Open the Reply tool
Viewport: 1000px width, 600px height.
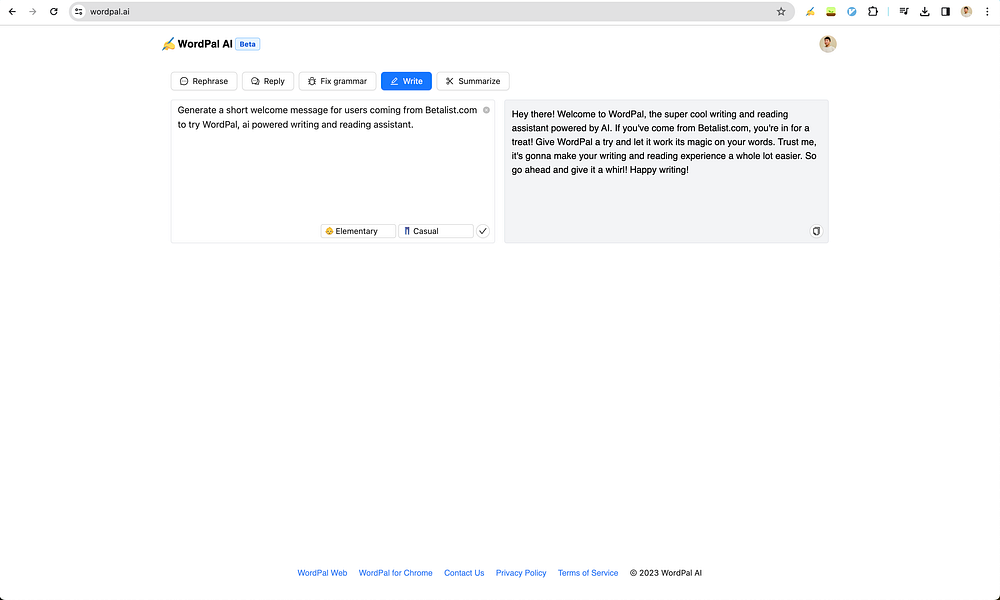(x=267, y=81)
